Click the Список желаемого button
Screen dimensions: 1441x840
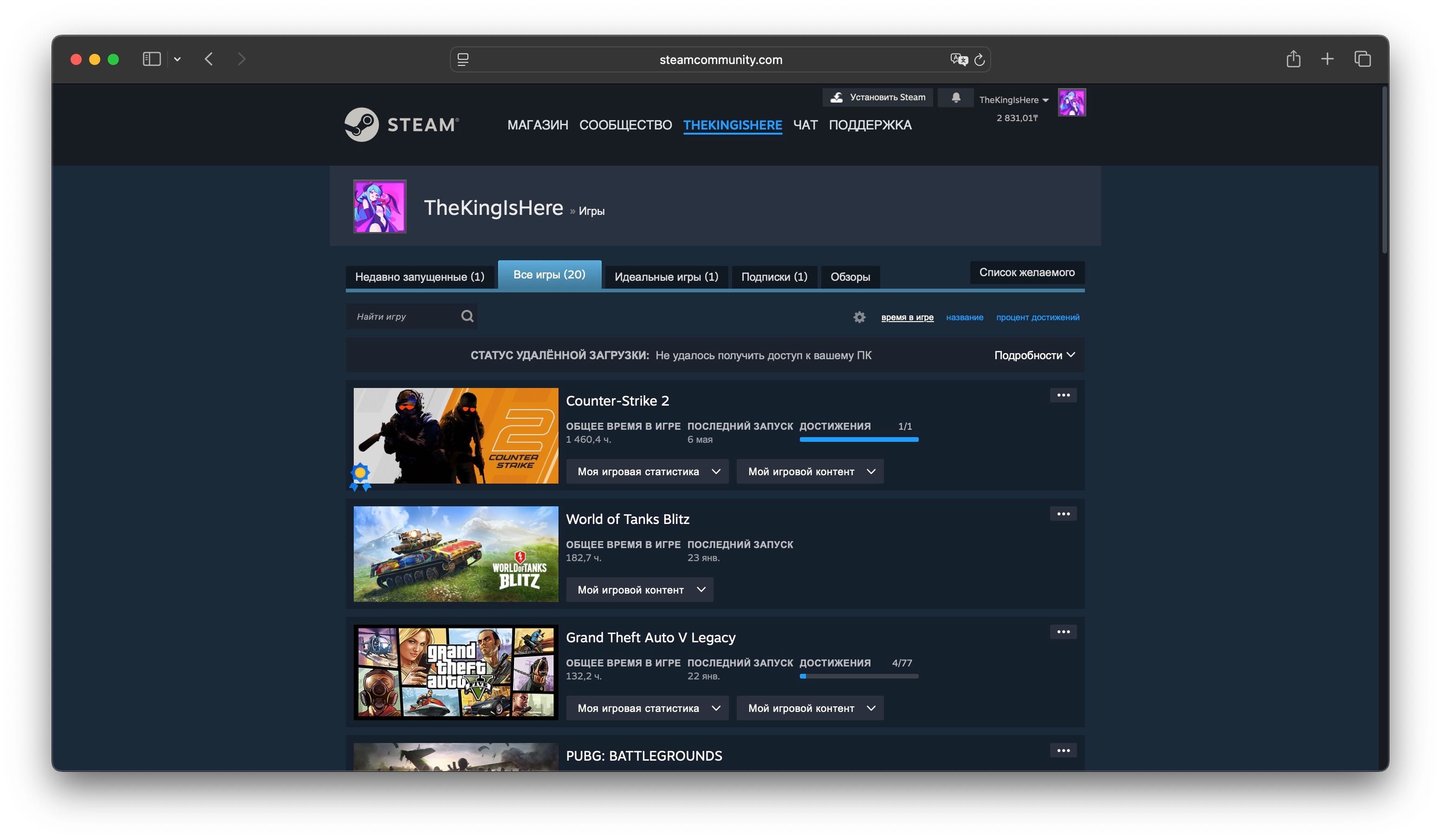pyautogui.click(x=1027, y=272)
